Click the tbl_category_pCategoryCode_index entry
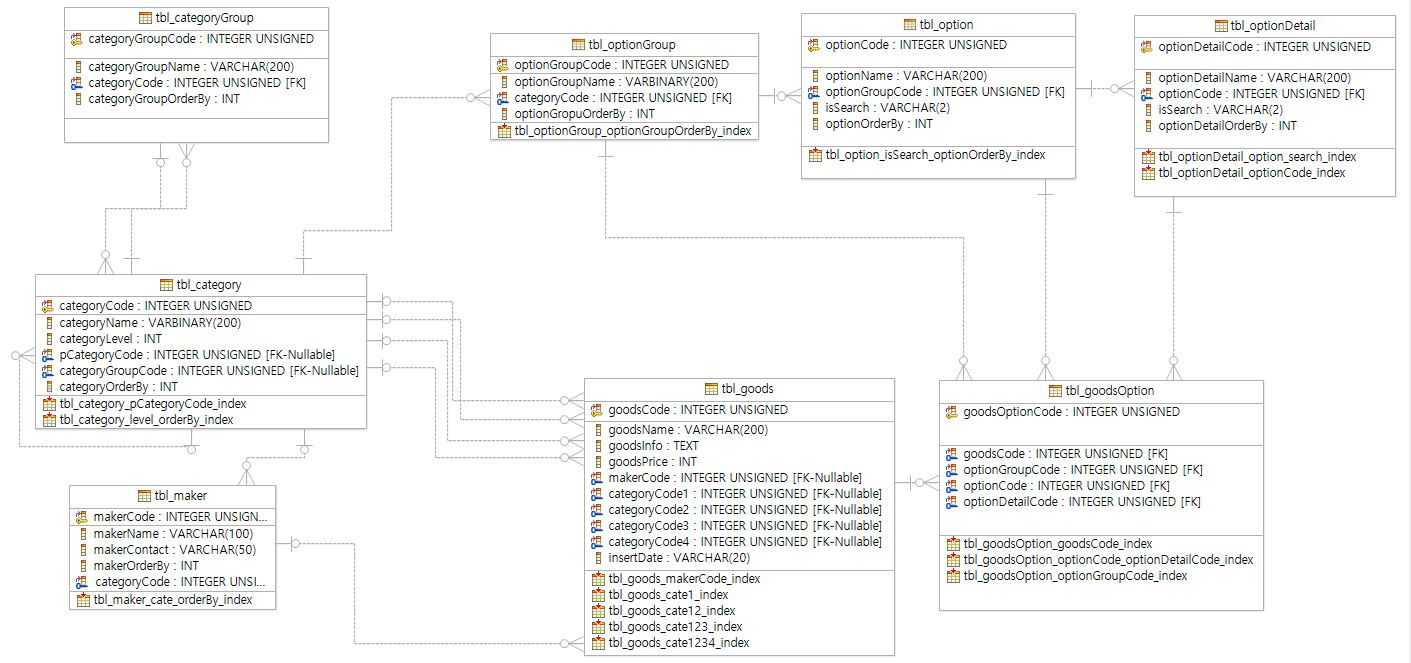1411x663 pixels. [153, 404]
